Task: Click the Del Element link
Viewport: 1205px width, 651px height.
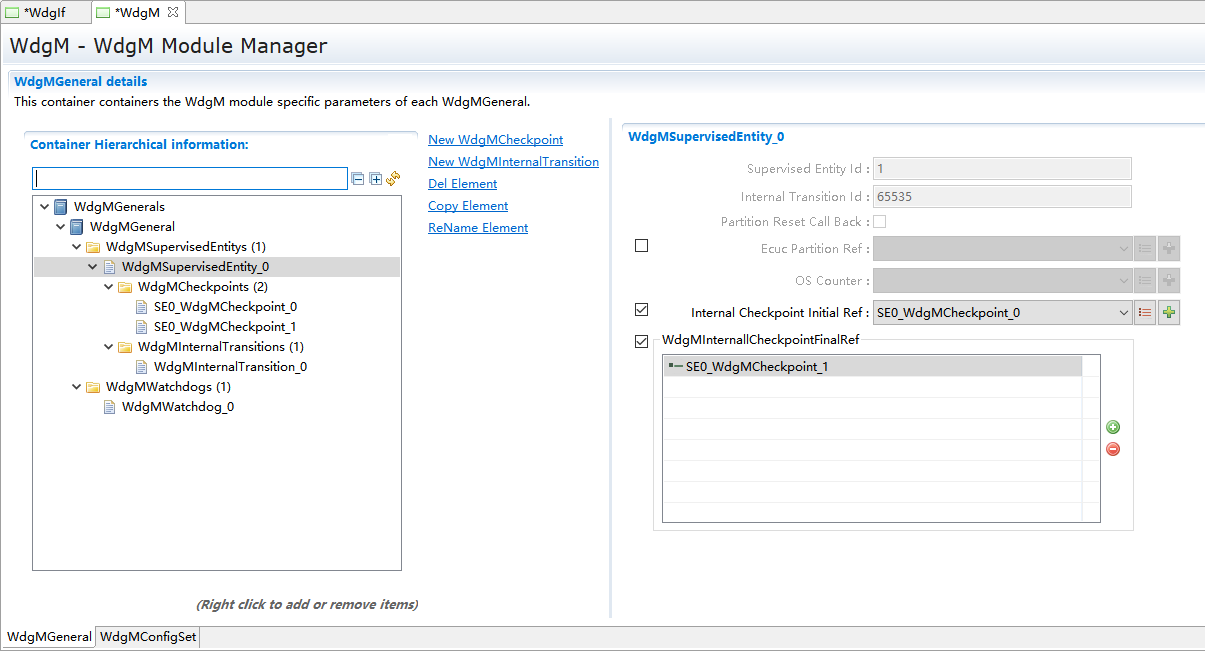Action: 462,184
